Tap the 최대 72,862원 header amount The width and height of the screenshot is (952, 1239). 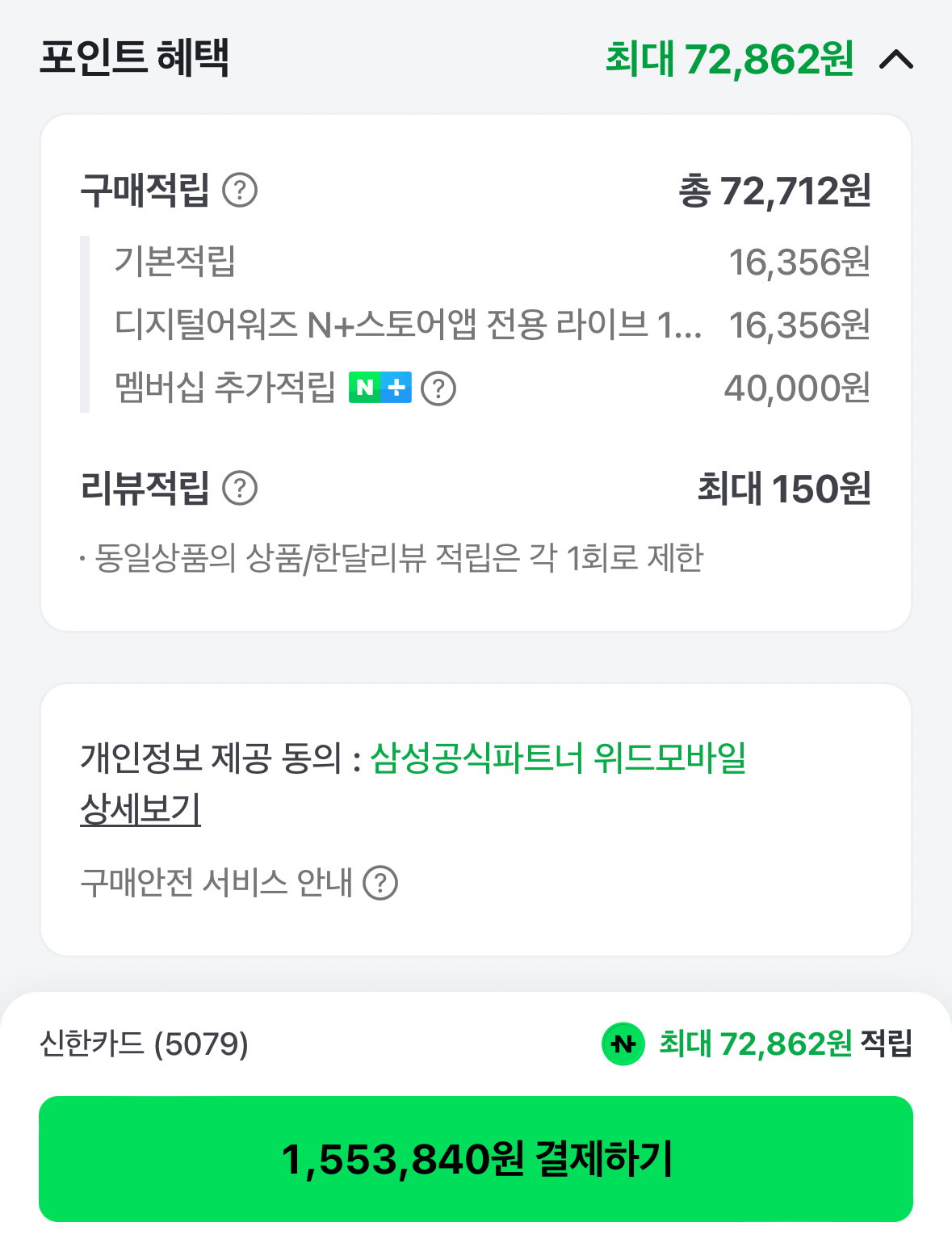point(729,59)
